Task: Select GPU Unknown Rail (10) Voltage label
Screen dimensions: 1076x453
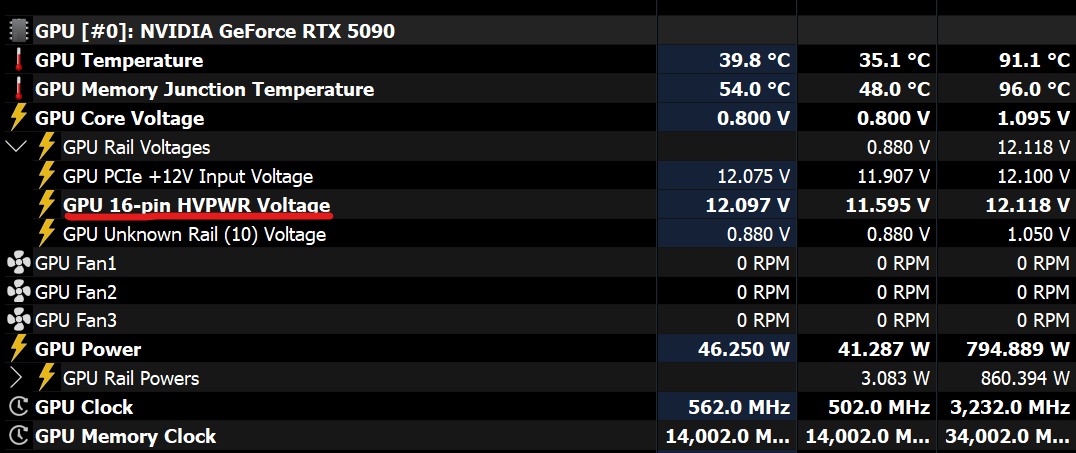Action: 194,235
